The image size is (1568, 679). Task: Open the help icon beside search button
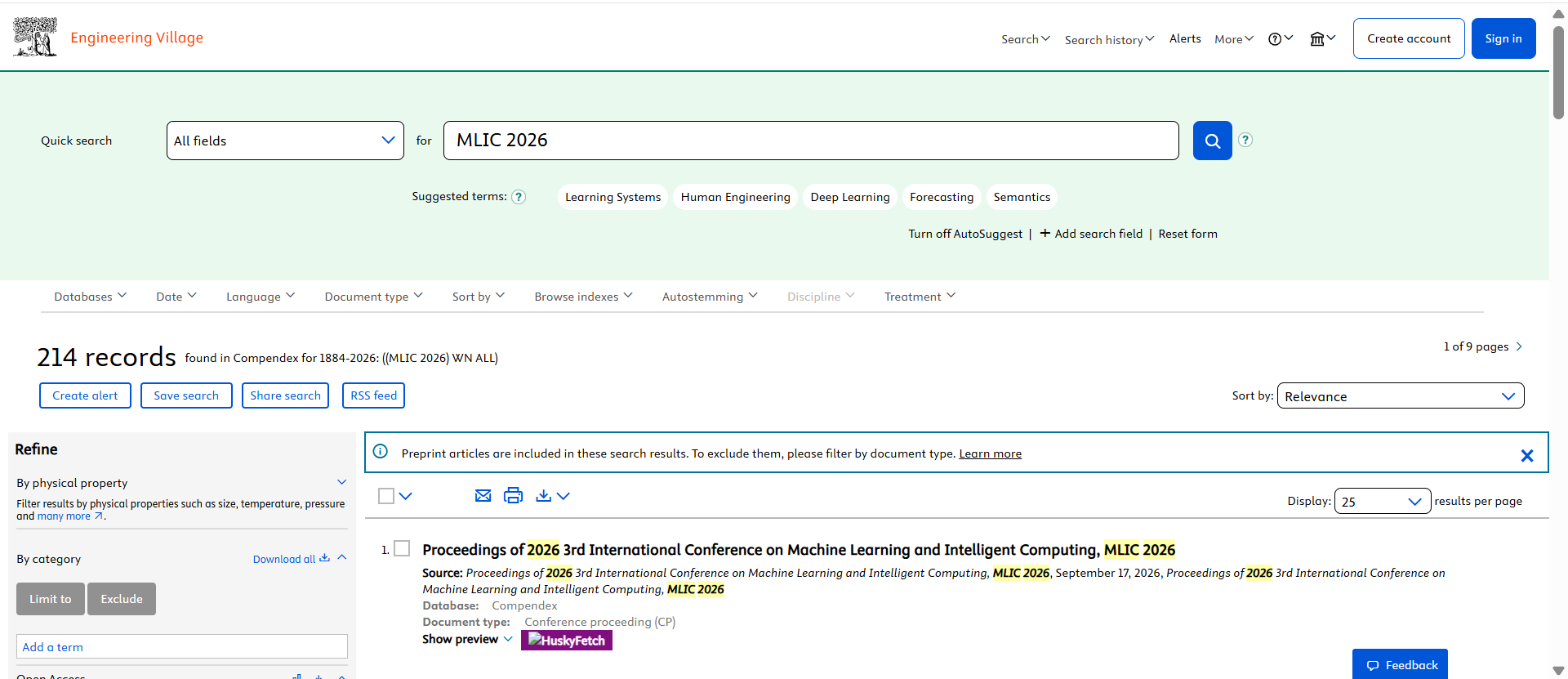click(1245, 140)
